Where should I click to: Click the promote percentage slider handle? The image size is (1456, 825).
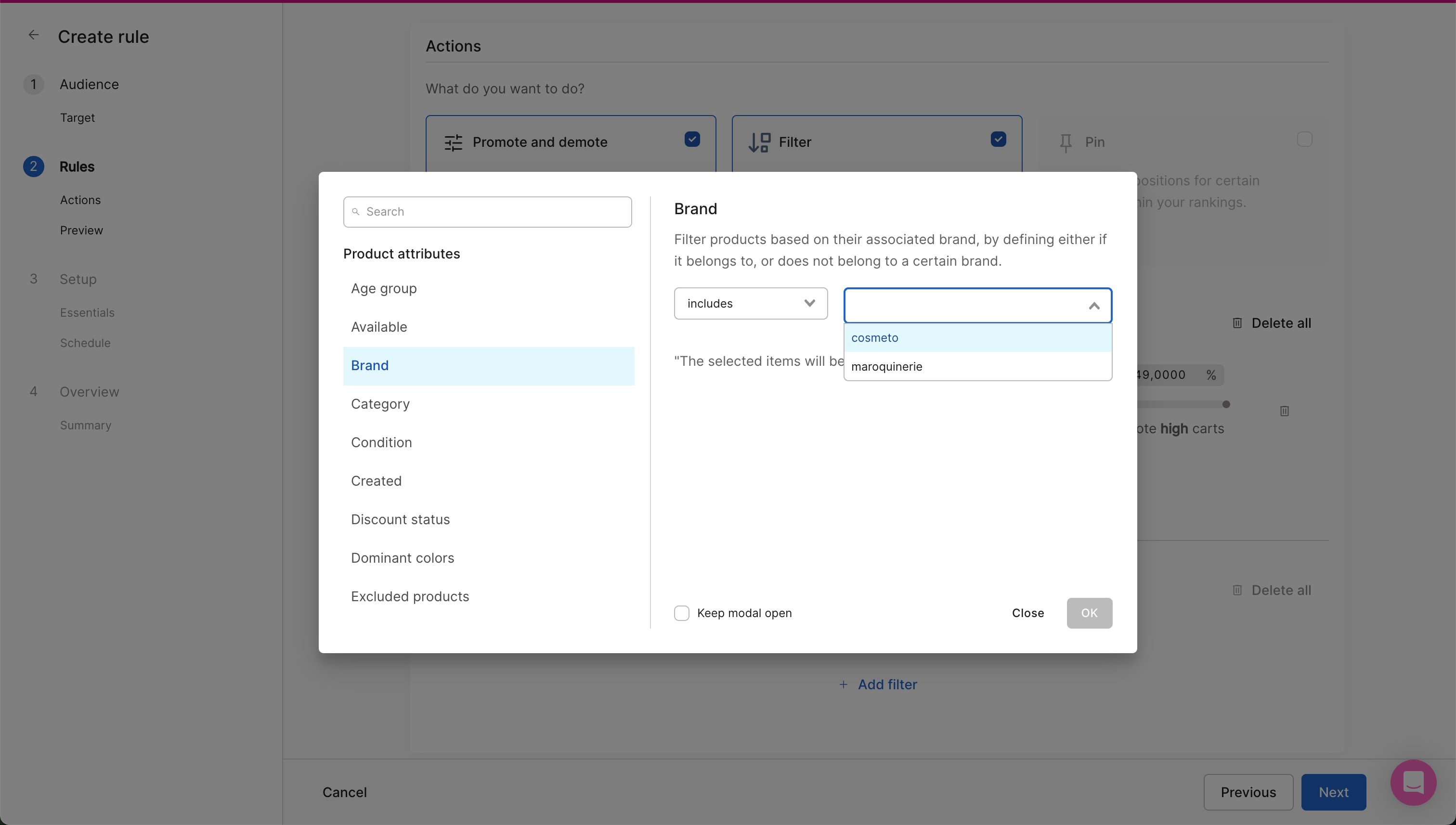pyautogui.click(x=1226, y=405)
